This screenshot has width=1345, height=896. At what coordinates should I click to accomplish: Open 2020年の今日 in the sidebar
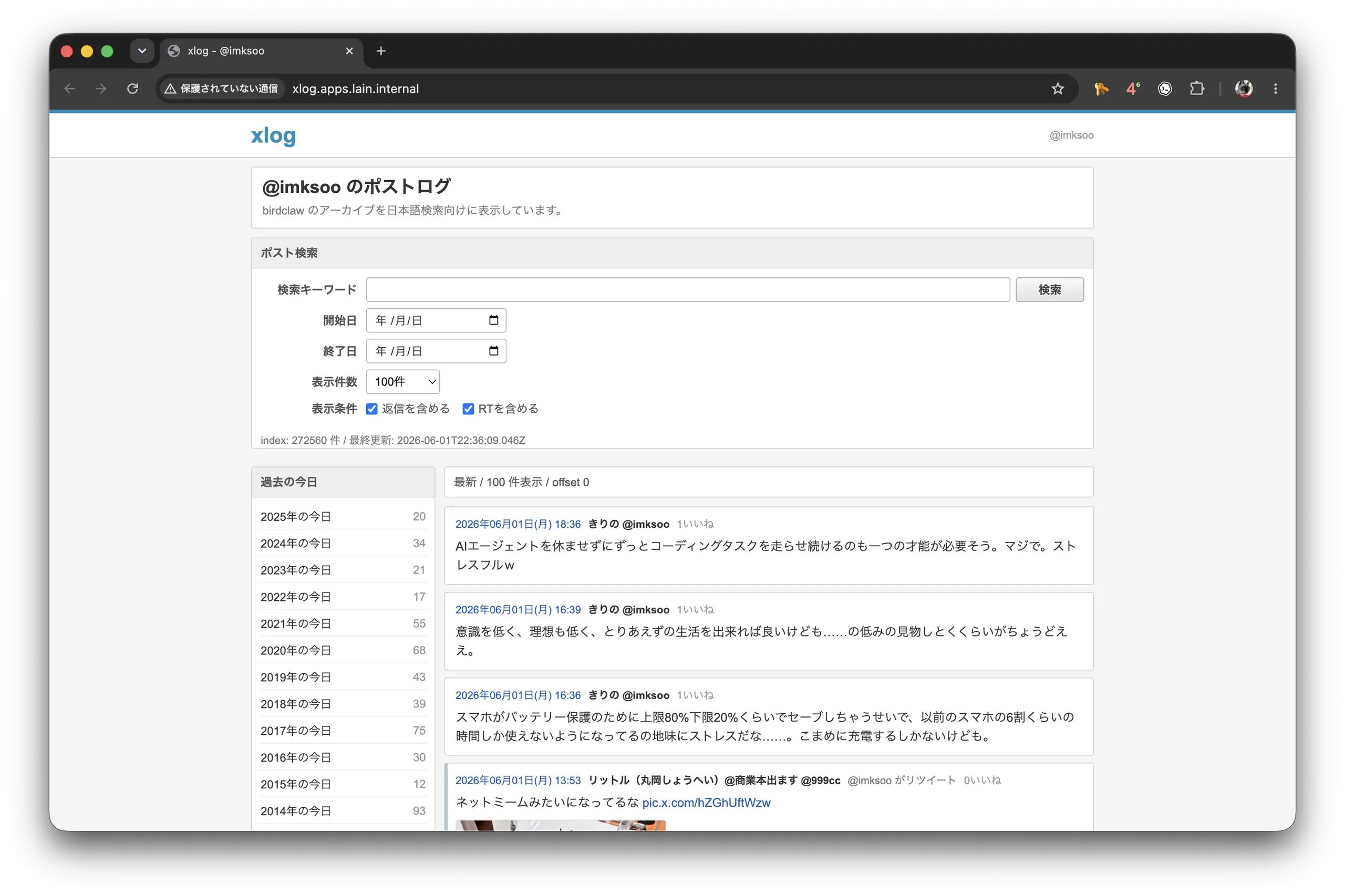tap(343, 650)
